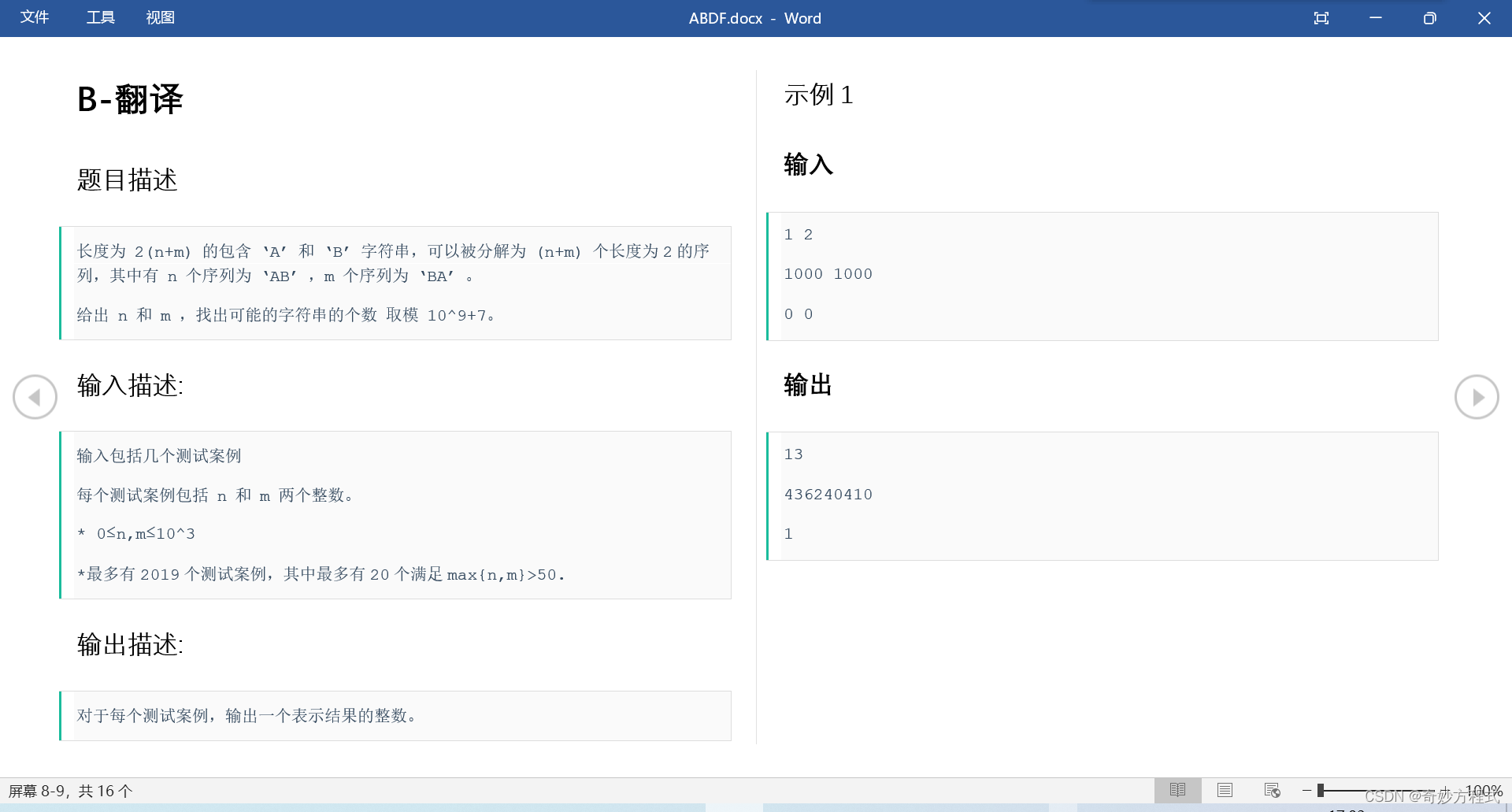The image size is (1512, 812).
Task: Click the bold 输入 heading
Action: coord(809,164)
